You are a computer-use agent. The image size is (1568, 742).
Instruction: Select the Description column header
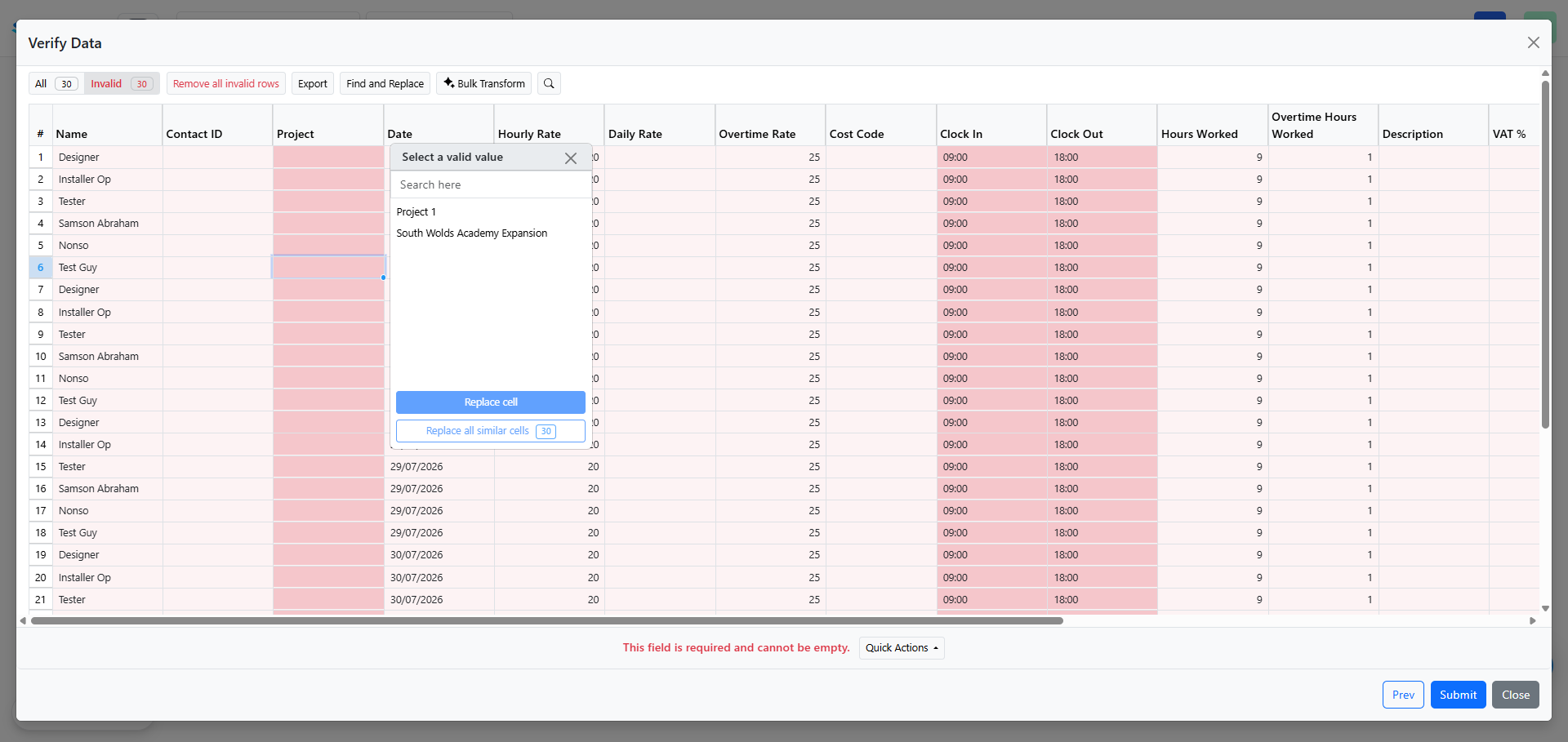coord(1433,126)
